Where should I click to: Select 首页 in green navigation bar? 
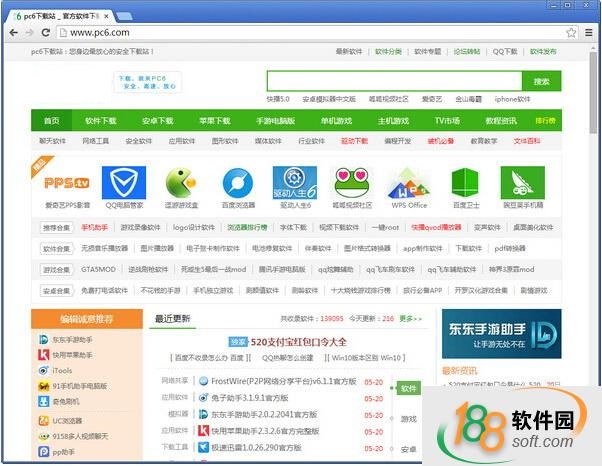(x=51, y=121)
